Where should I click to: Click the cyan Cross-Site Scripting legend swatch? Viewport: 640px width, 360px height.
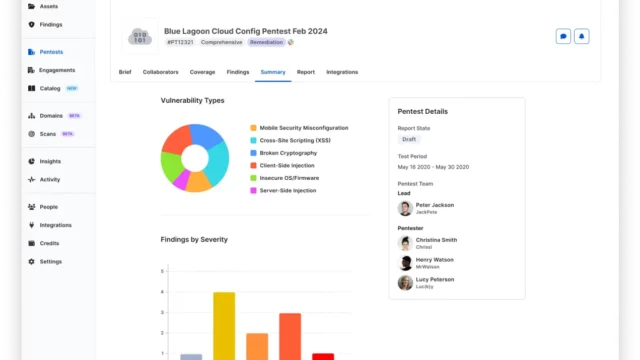(253, 140)
